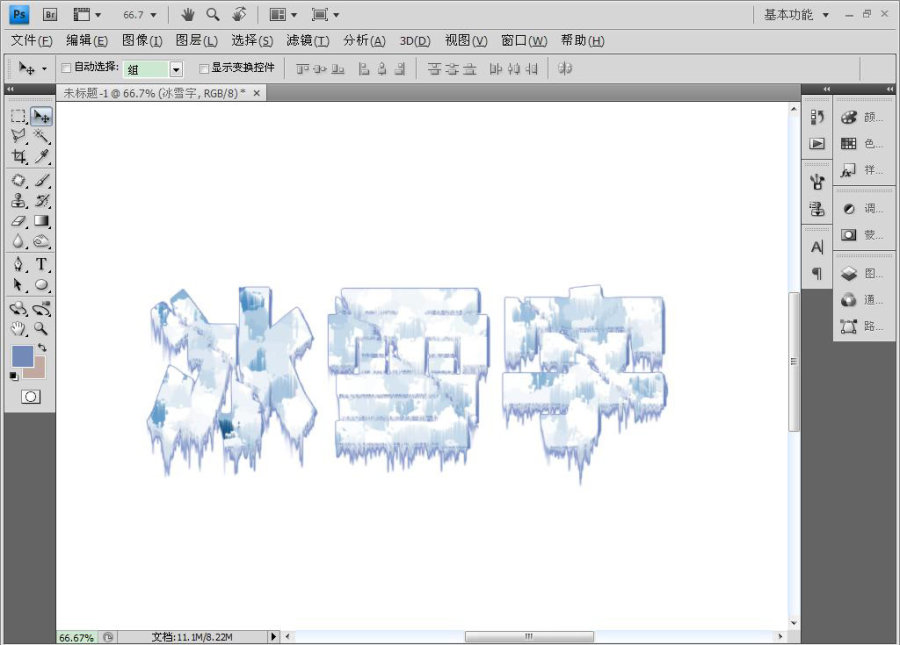900x645 pixels.
Task: Open the Masks panel
Action: coord(862,235)
